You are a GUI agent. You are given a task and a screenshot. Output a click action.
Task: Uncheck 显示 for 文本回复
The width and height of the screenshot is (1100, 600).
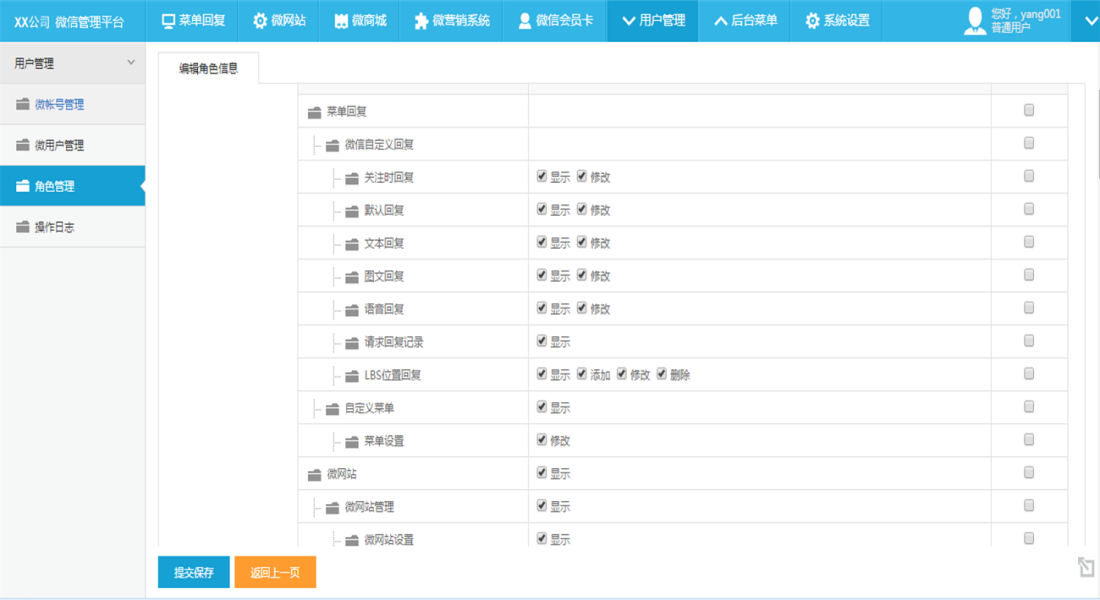point(542,242)
